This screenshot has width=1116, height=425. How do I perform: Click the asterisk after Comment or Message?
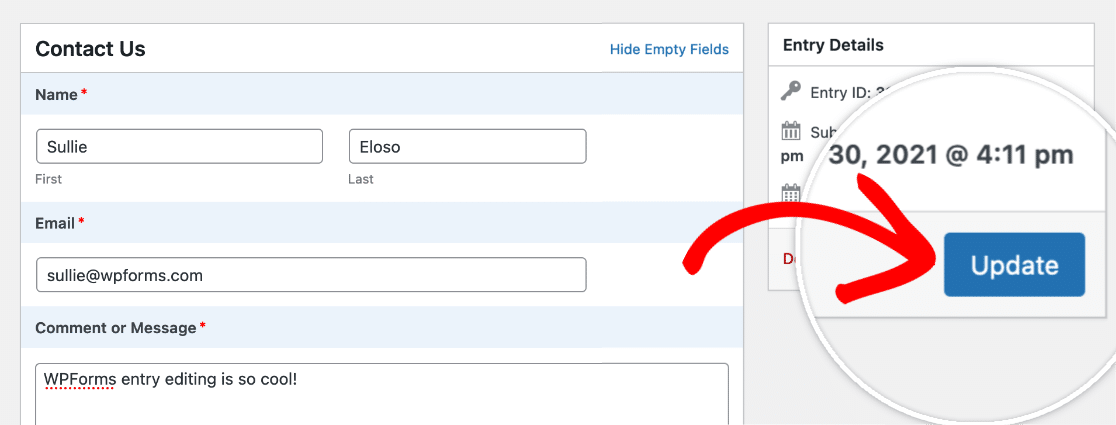(x=203, y=327)
